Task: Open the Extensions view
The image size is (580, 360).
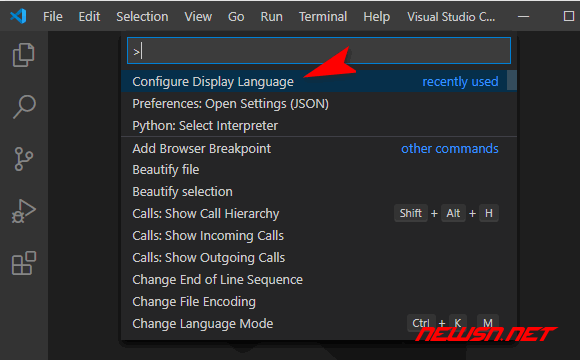Action: tap(24, 263)
